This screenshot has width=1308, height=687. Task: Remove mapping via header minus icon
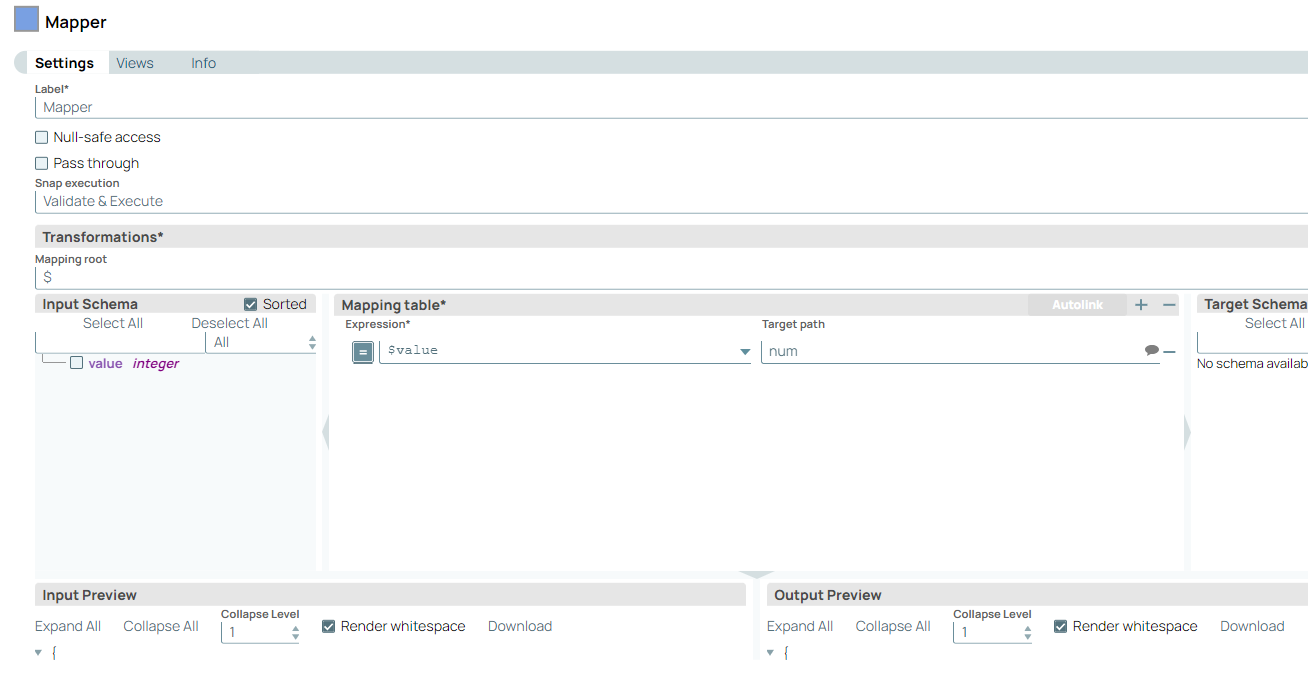click(1169, 305)
